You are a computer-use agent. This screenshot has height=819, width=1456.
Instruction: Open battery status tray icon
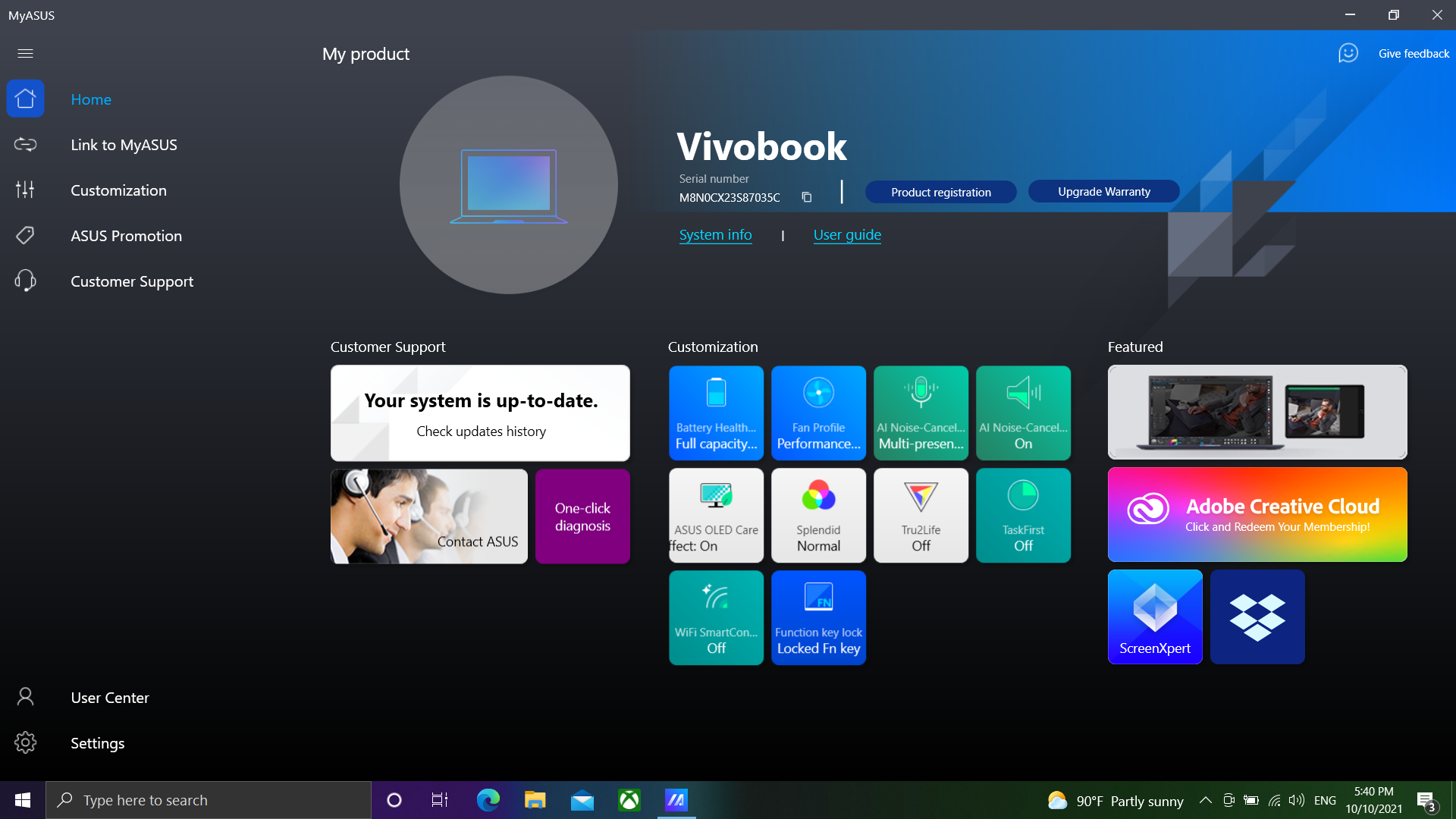pos(1251,800)
